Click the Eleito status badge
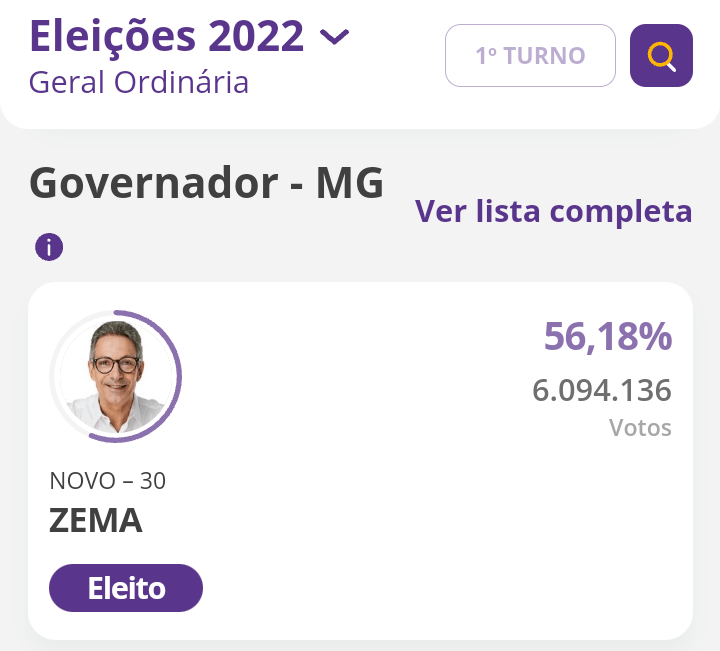 (x=126, y=588)
